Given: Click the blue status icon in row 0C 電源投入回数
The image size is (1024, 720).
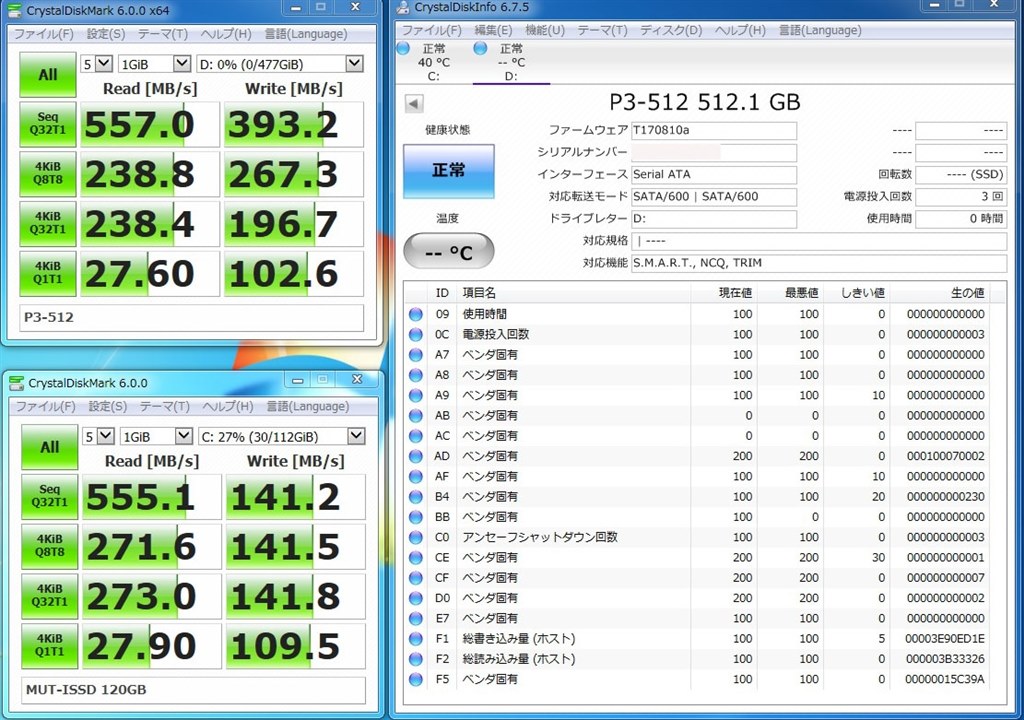Looking at the screenshot, I should pyautogui.click(x=415, y=335).
